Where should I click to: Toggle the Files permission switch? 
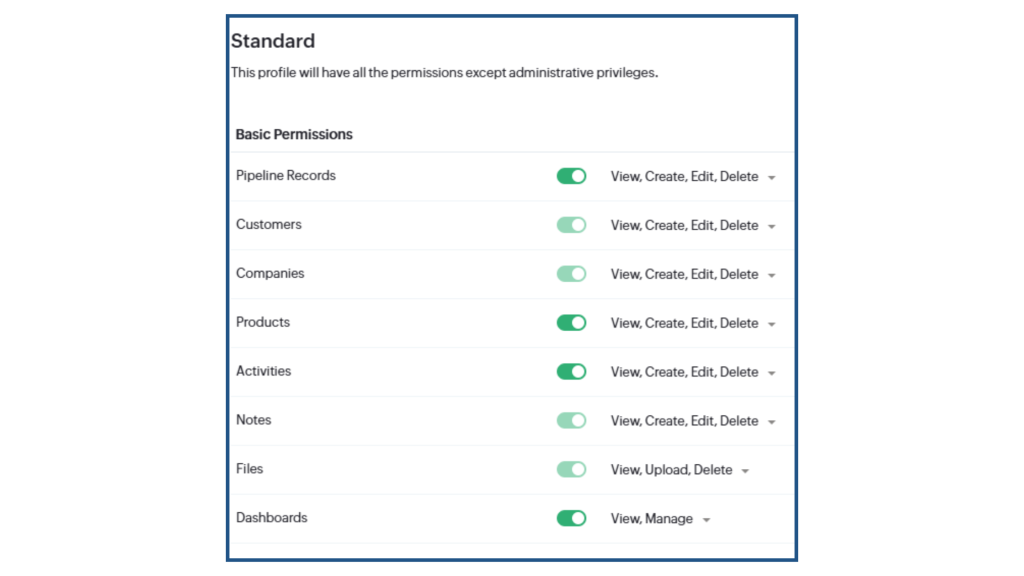point(571,470)
